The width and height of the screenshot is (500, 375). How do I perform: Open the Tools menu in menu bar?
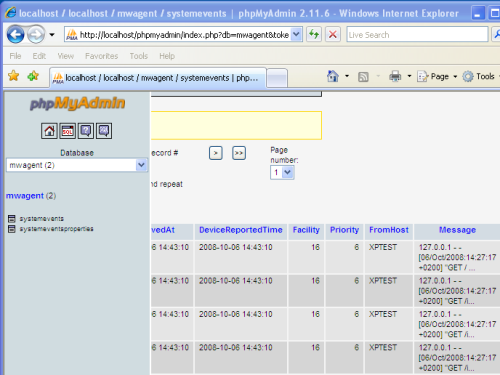(x=139, y=56)
